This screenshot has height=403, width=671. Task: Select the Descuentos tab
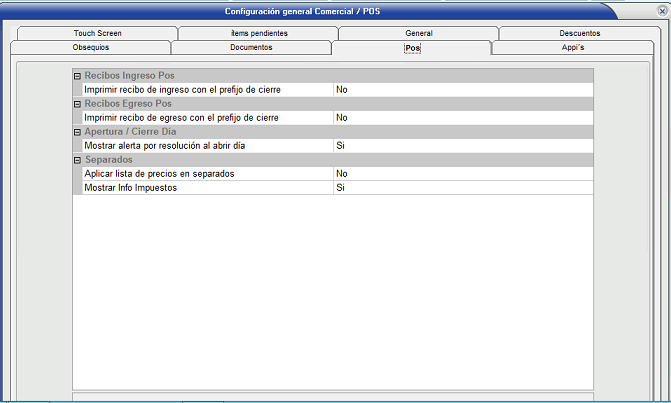580,33
